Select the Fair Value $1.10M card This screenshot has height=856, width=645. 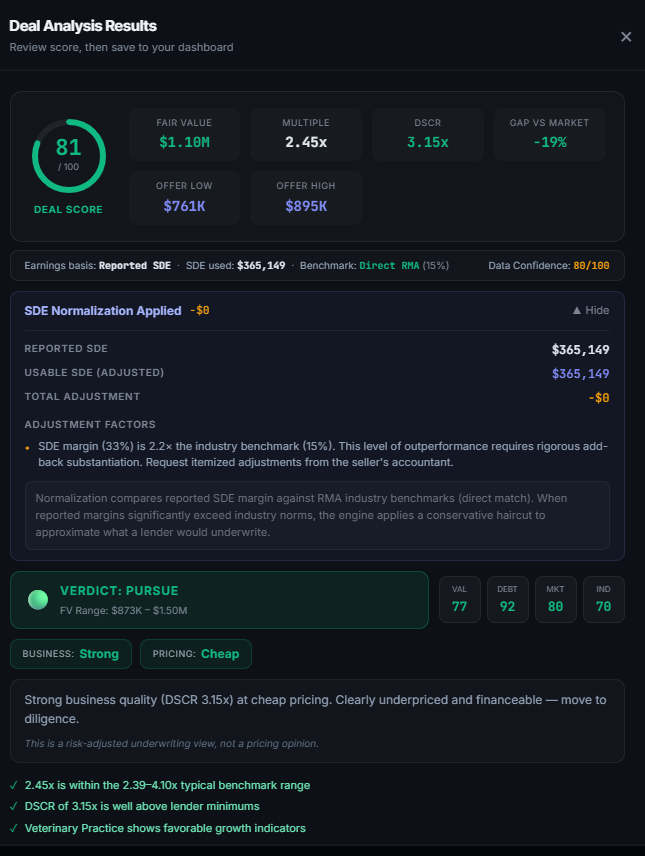pyautogui.click(x=184, y=134)
